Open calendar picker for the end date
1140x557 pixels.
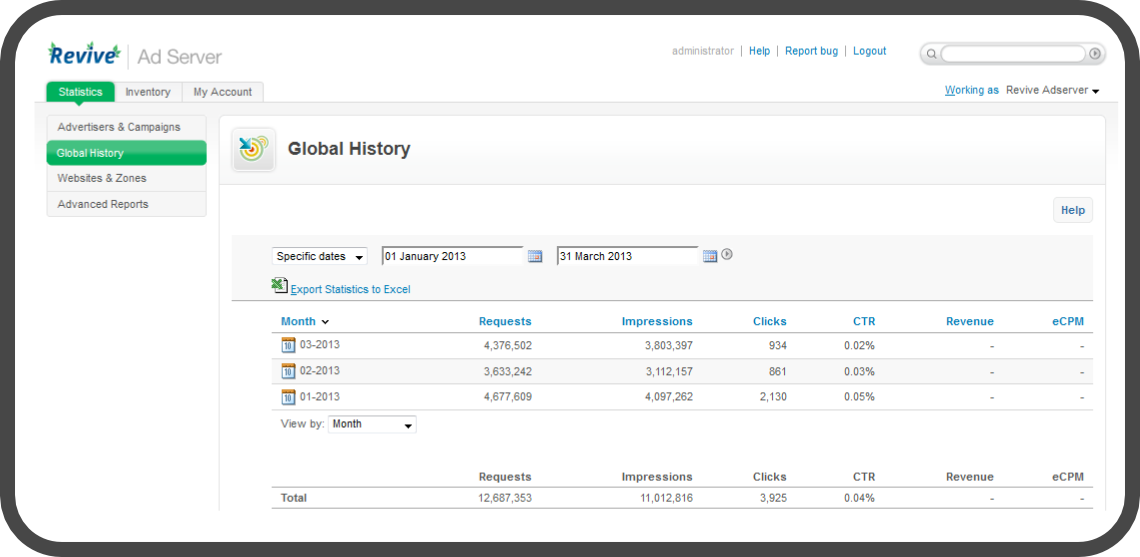click(x=710, y=257)
